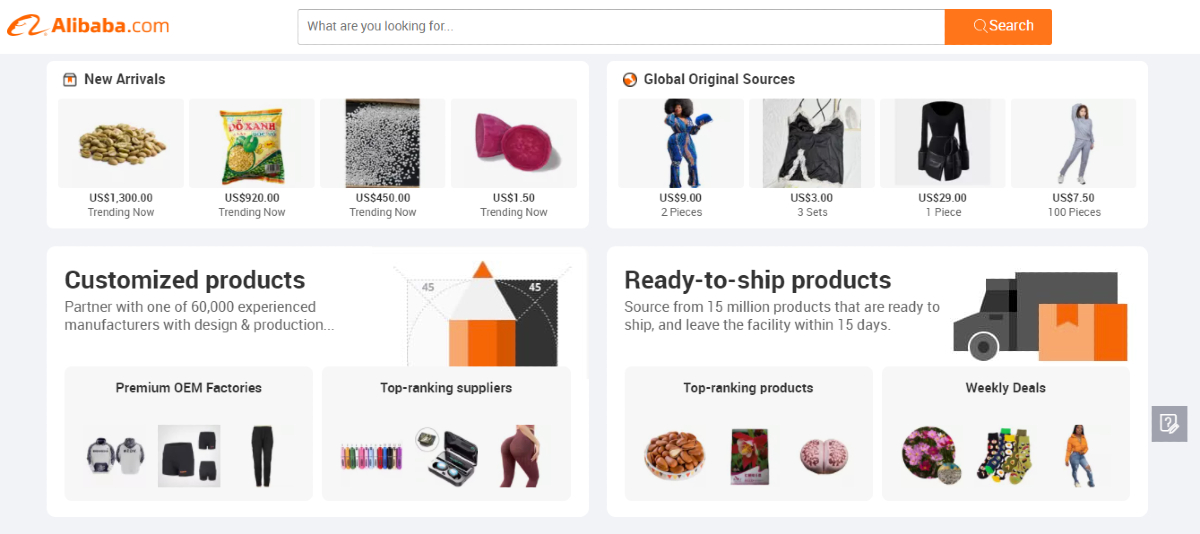Select the US$29.00 black jacket product

pos(942,143)
